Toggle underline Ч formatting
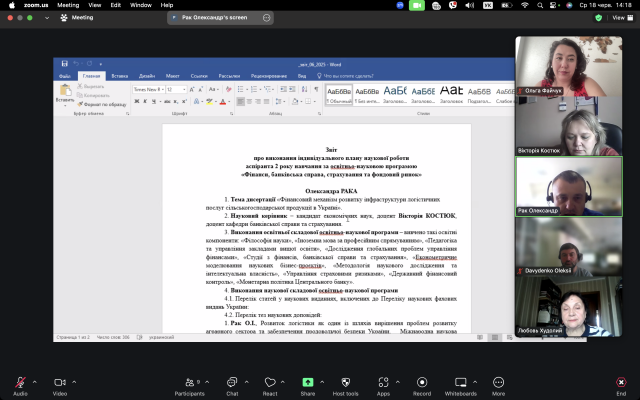 click(154, 102)
